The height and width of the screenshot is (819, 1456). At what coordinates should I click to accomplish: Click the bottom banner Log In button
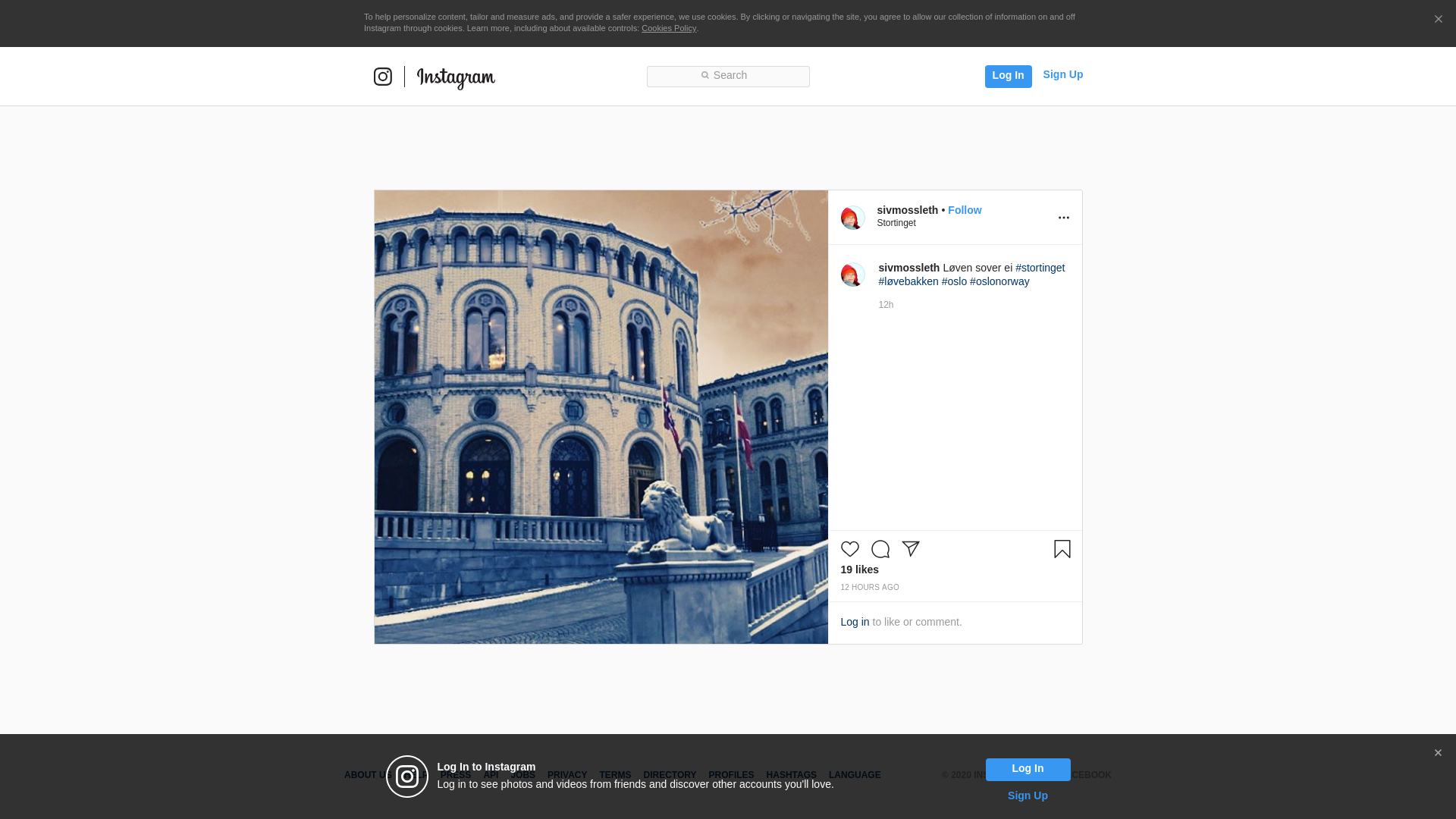(x=1028, y=770)
